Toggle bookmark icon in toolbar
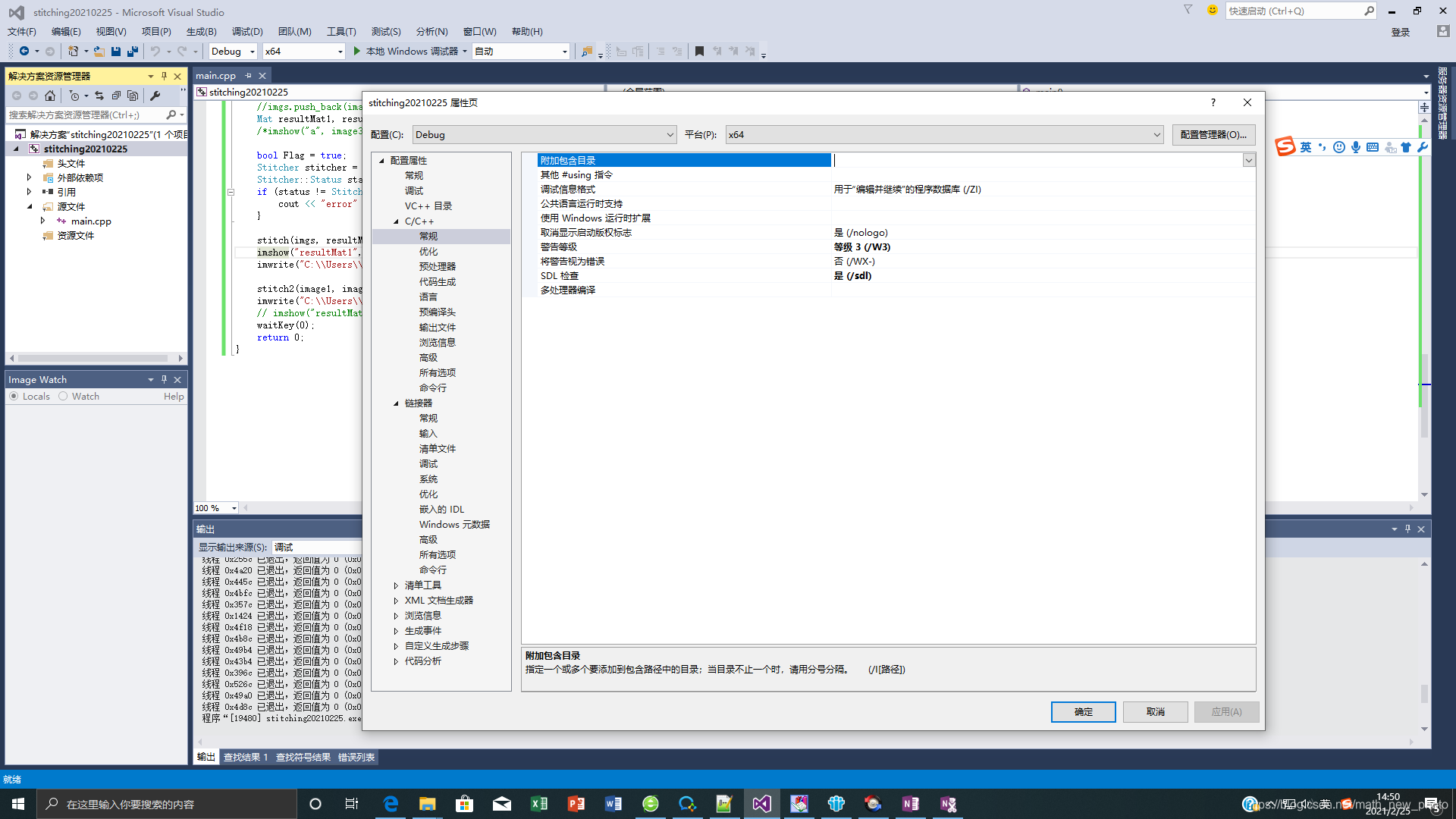This screenshot has height=819, width=1456. point(699,52)
